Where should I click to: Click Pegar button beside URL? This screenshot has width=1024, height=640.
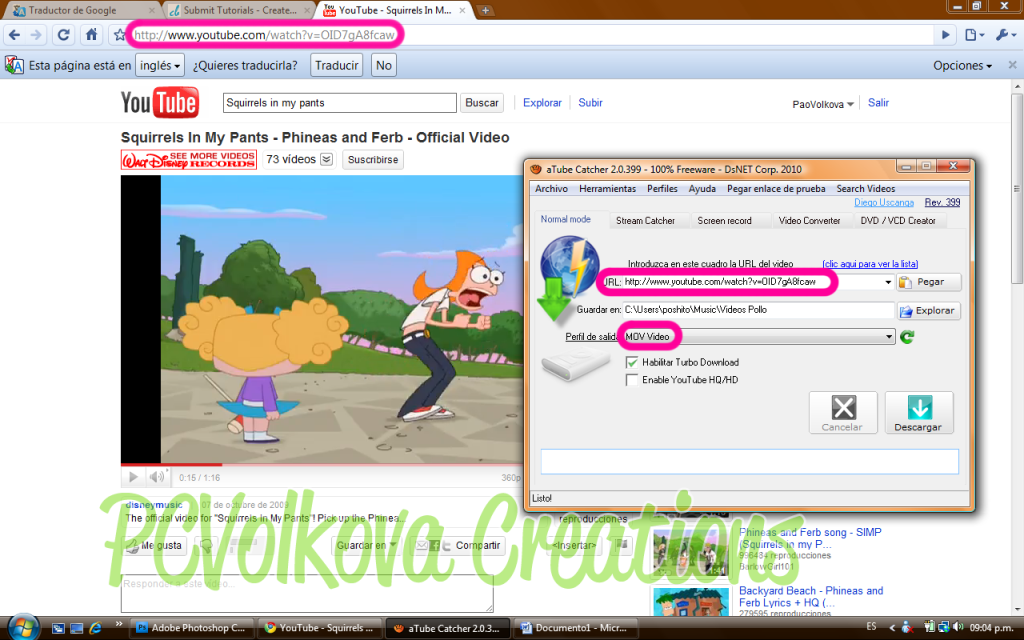click(x=929, y=282)
